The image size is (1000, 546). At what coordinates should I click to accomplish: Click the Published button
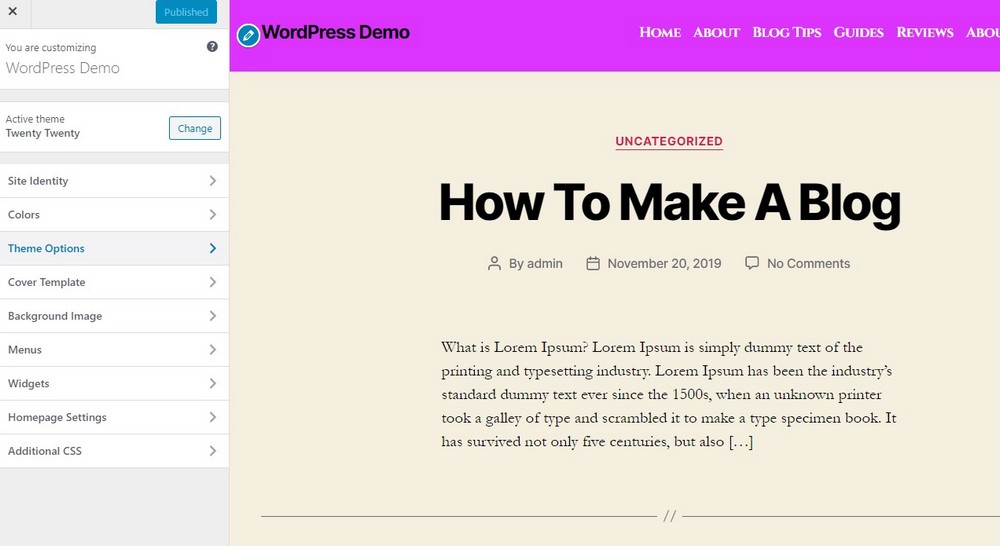tap(186, 12)
